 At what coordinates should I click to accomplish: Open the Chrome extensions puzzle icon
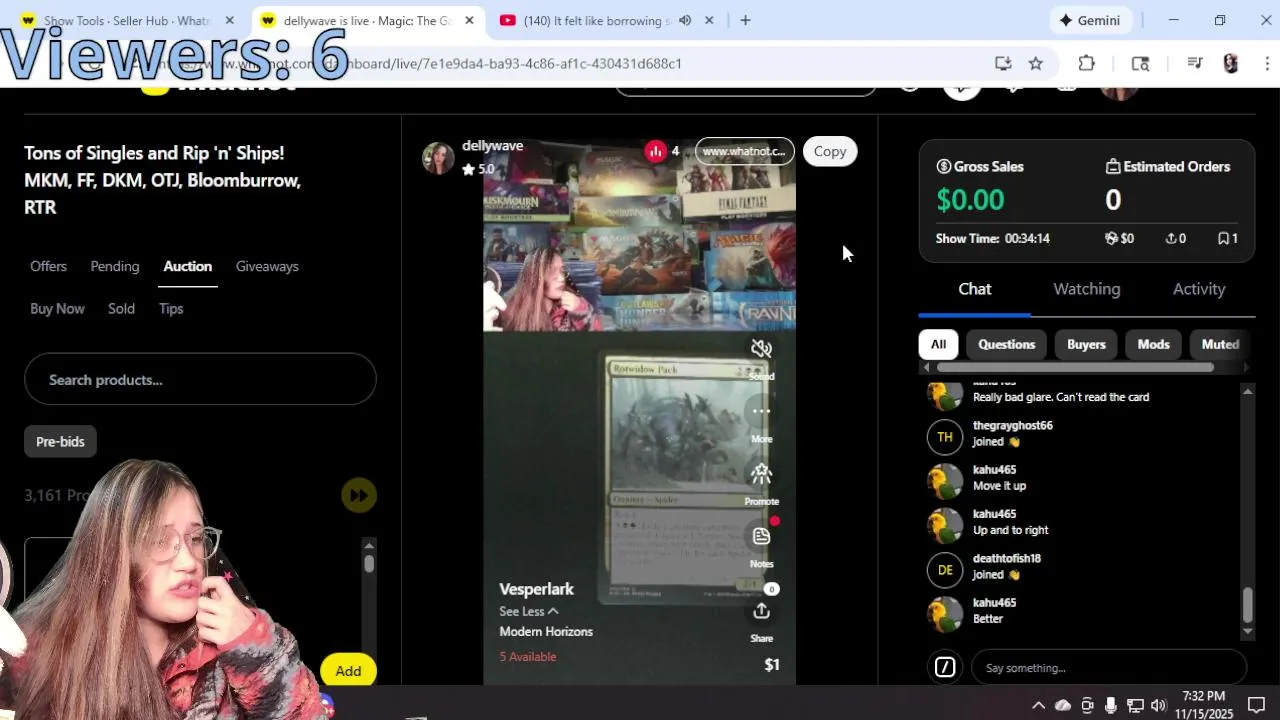coord(1087,63)
